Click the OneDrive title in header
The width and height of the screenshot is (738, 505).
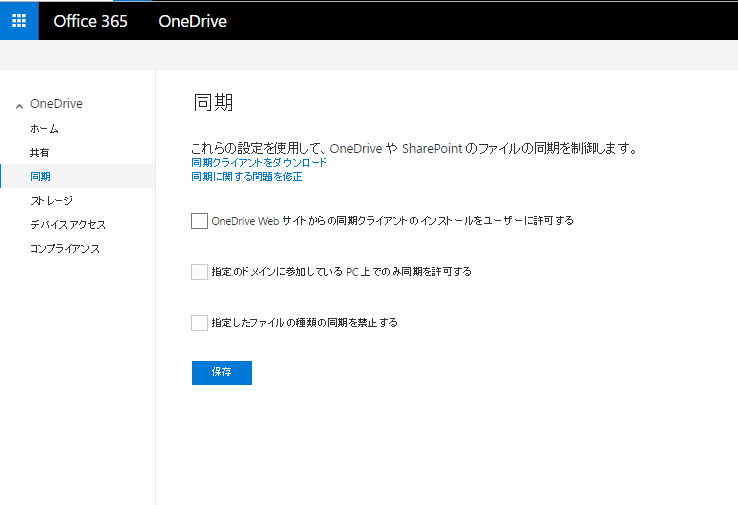[193, 21]
